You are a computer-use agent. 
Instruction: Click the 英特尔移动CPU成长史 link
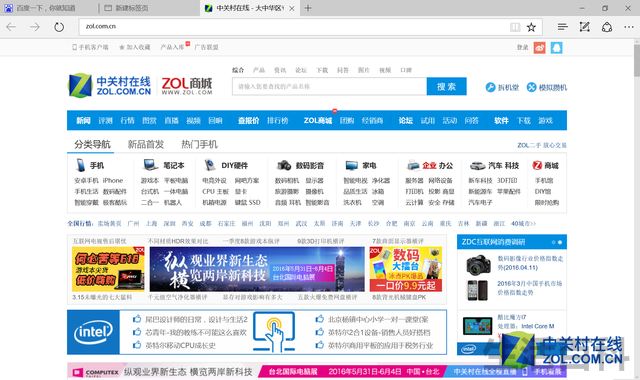[x=180, y=345]
